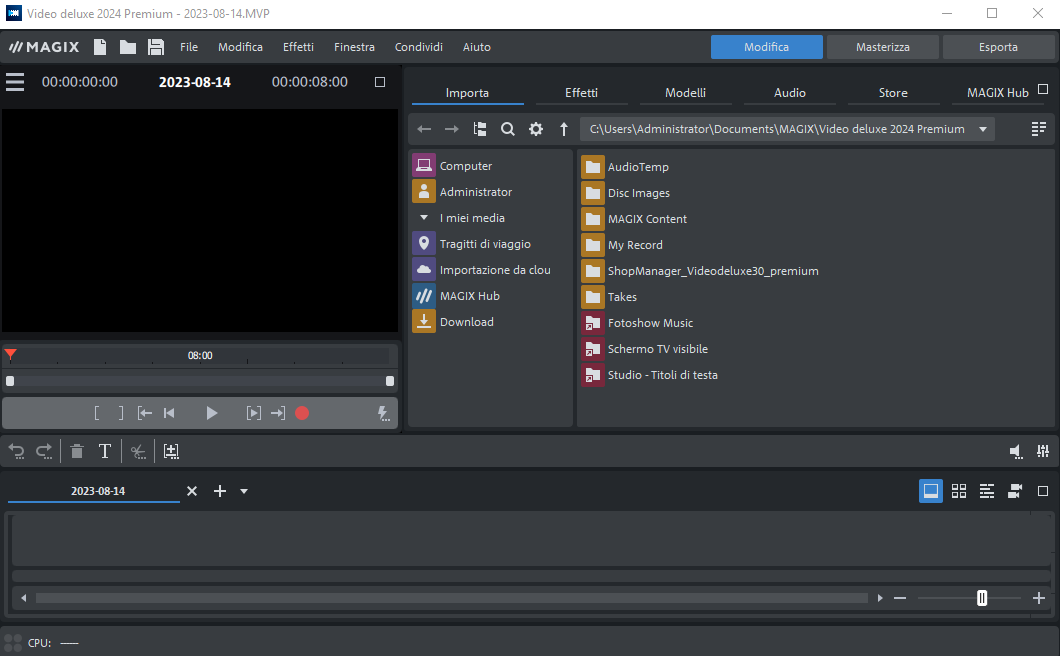Collapse the I miei media section
This screenshot has height=656, width=1060.
[x=424, y=218]
